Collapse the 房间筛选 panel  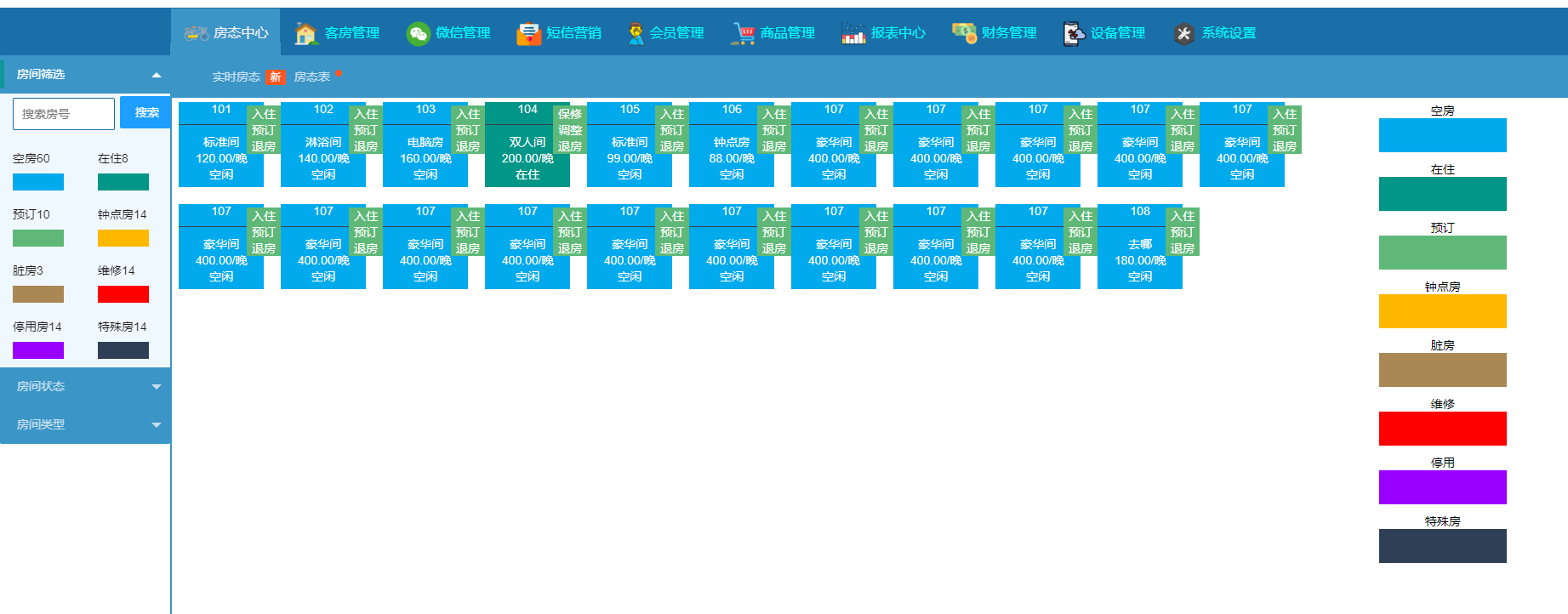[x=157, y=75]
